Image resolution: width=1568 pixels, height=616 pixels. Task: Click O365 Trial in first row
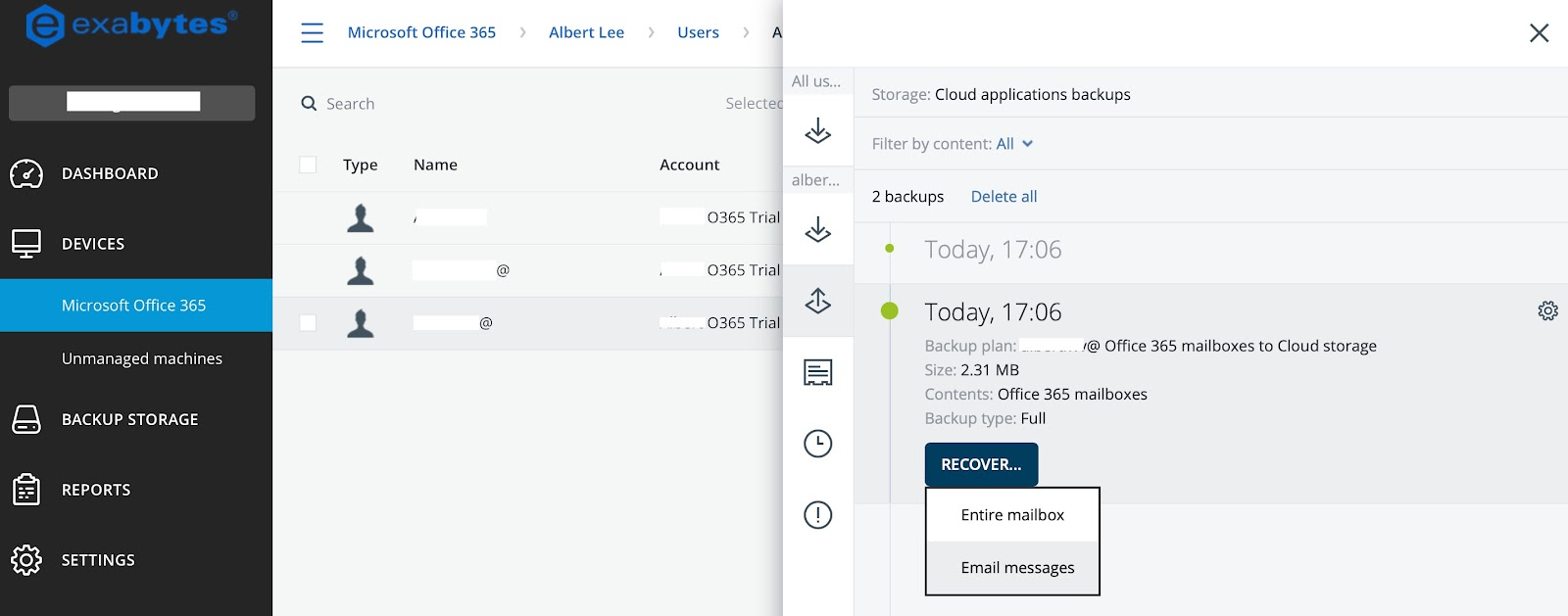[x=743, y=217]
